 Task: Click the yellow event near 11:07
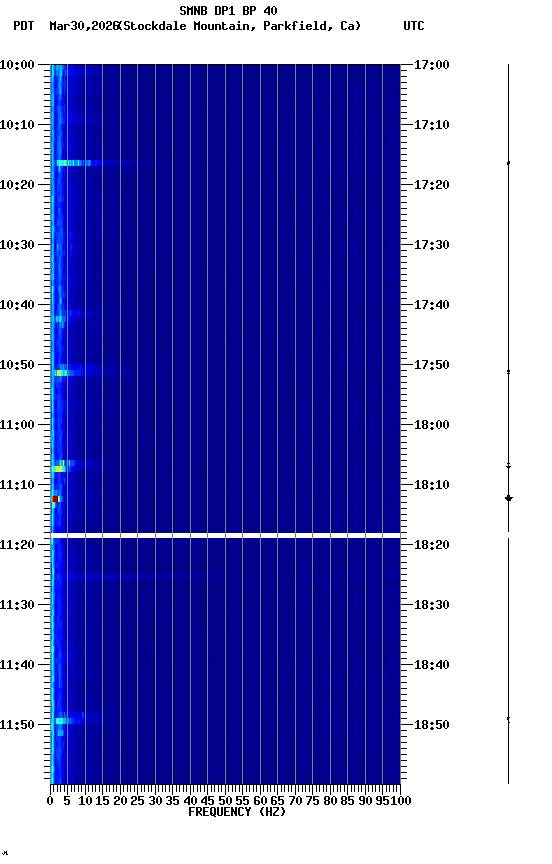click(59, 469)
